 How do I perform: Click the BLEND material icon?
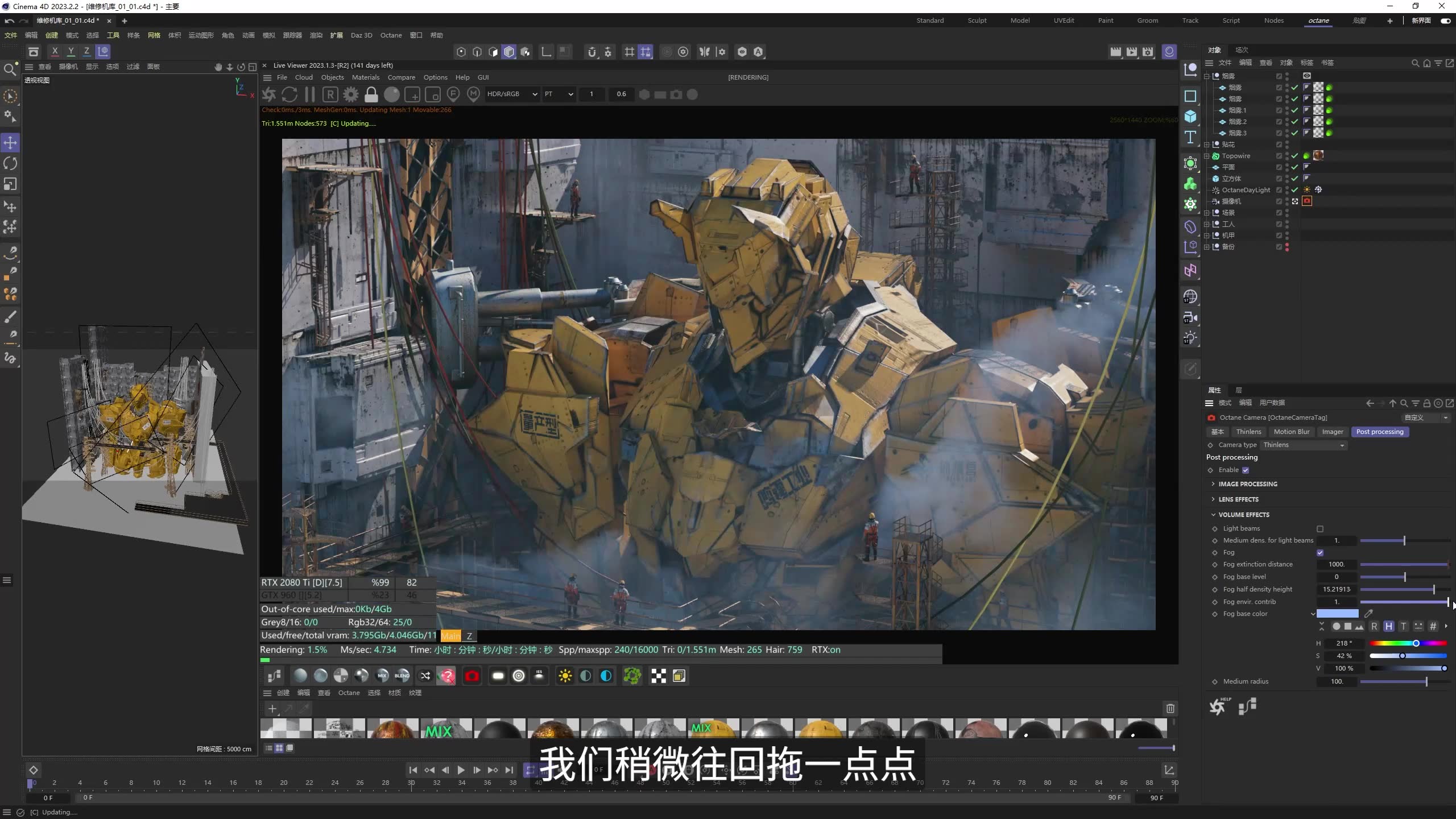(x=402, y=676)
